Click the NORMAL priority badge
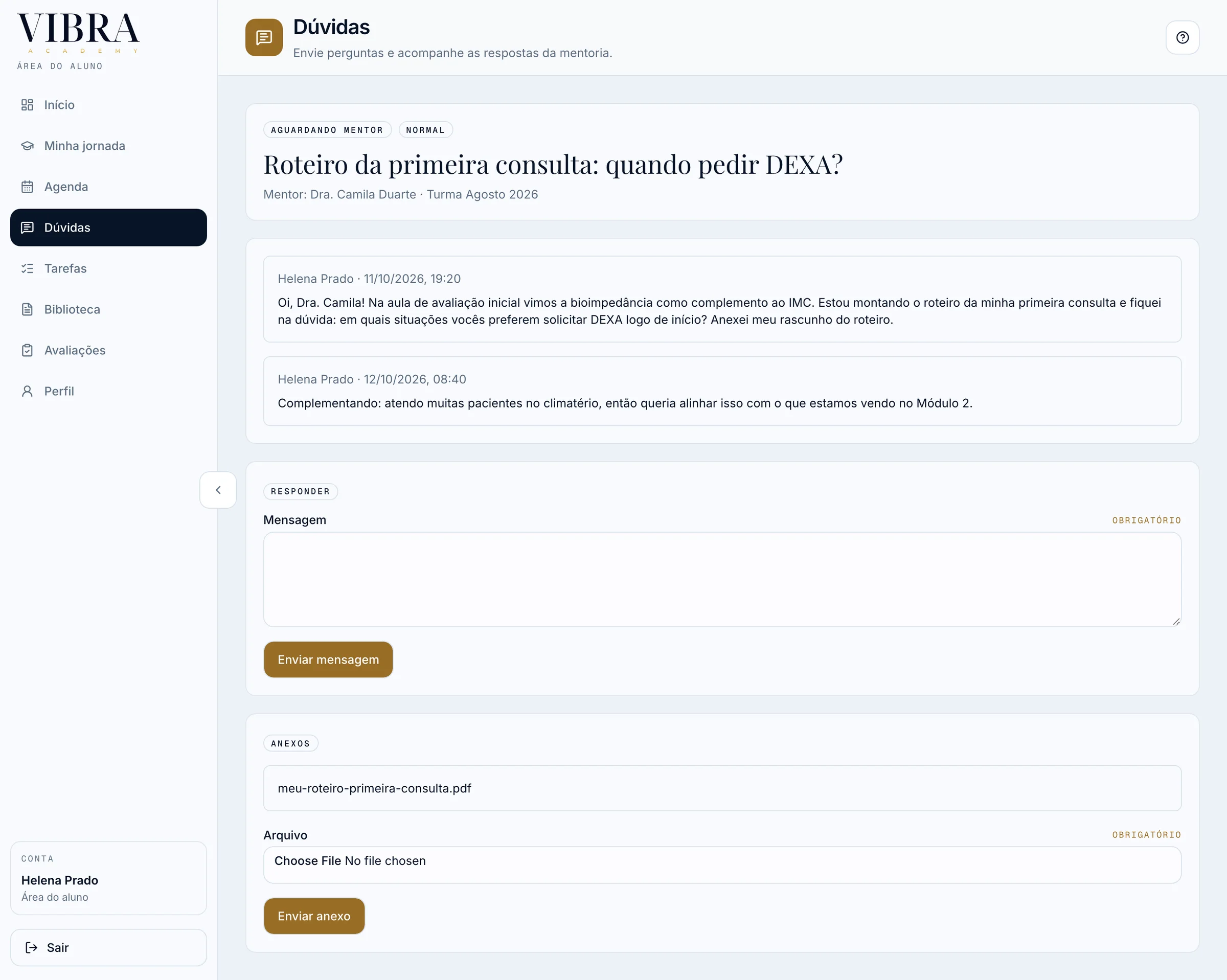The width and height of the screenshot is (1227, 980). coord(426,130)
